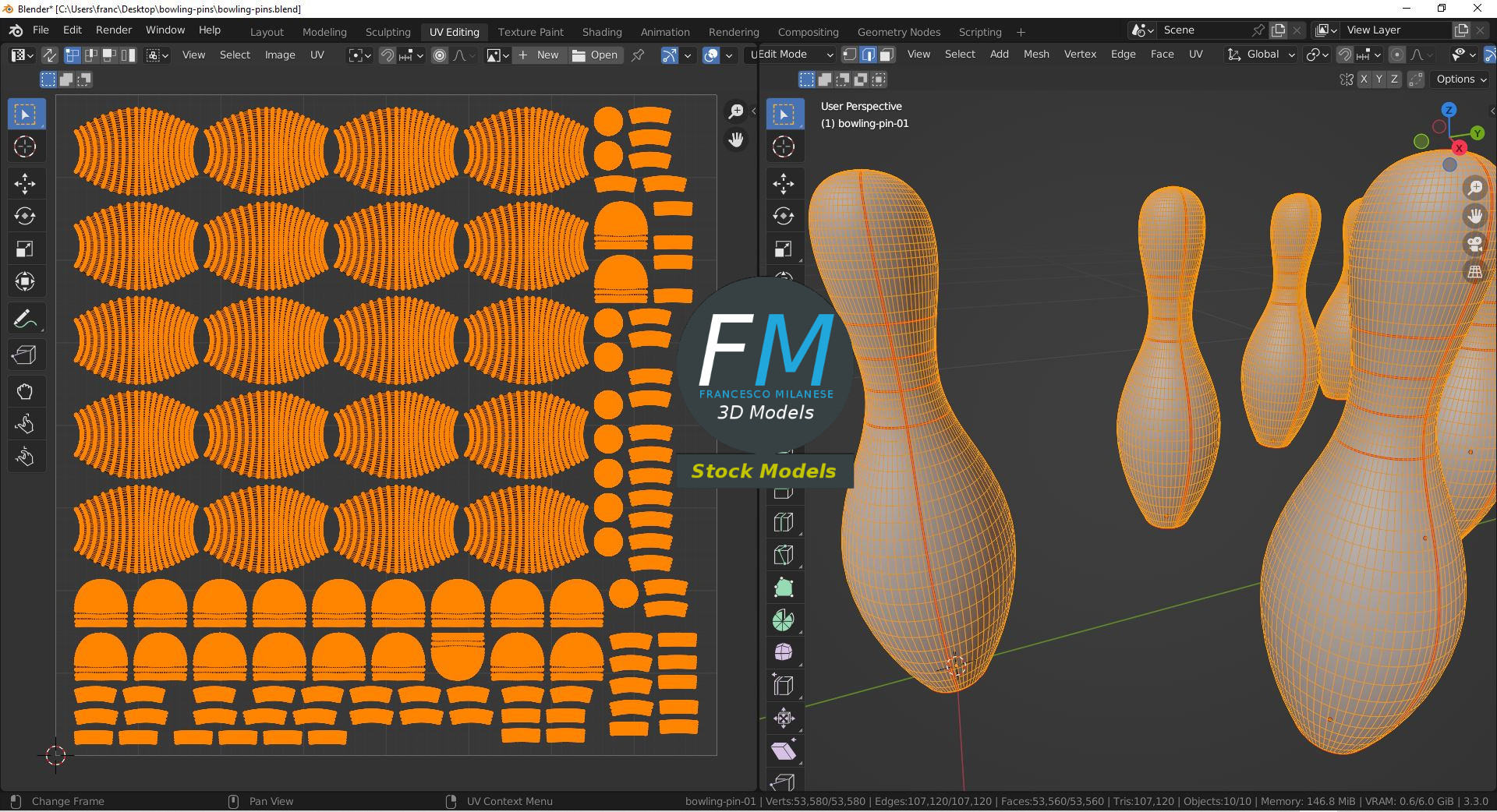Open UV sticky selection mode dropdown
1497x812 pixels.
(x=157, y=55)
